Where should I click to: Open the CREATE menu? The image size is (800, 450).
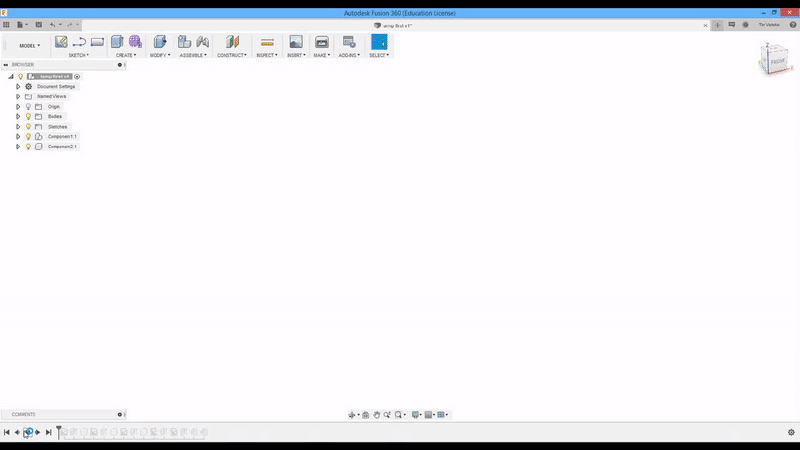point(126,55)
